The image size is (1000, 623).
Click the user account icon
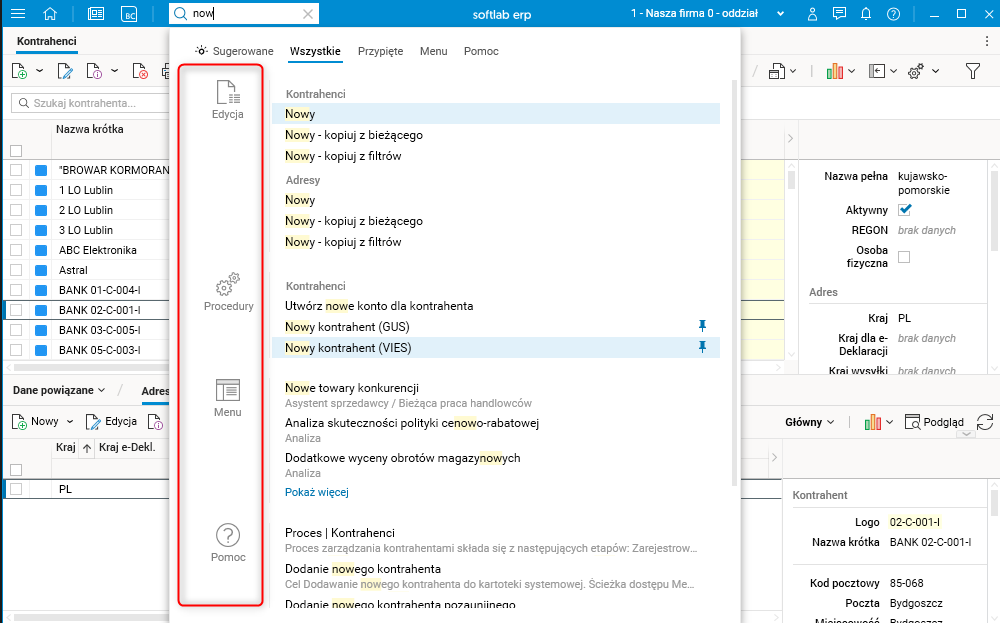click(813, 14)
